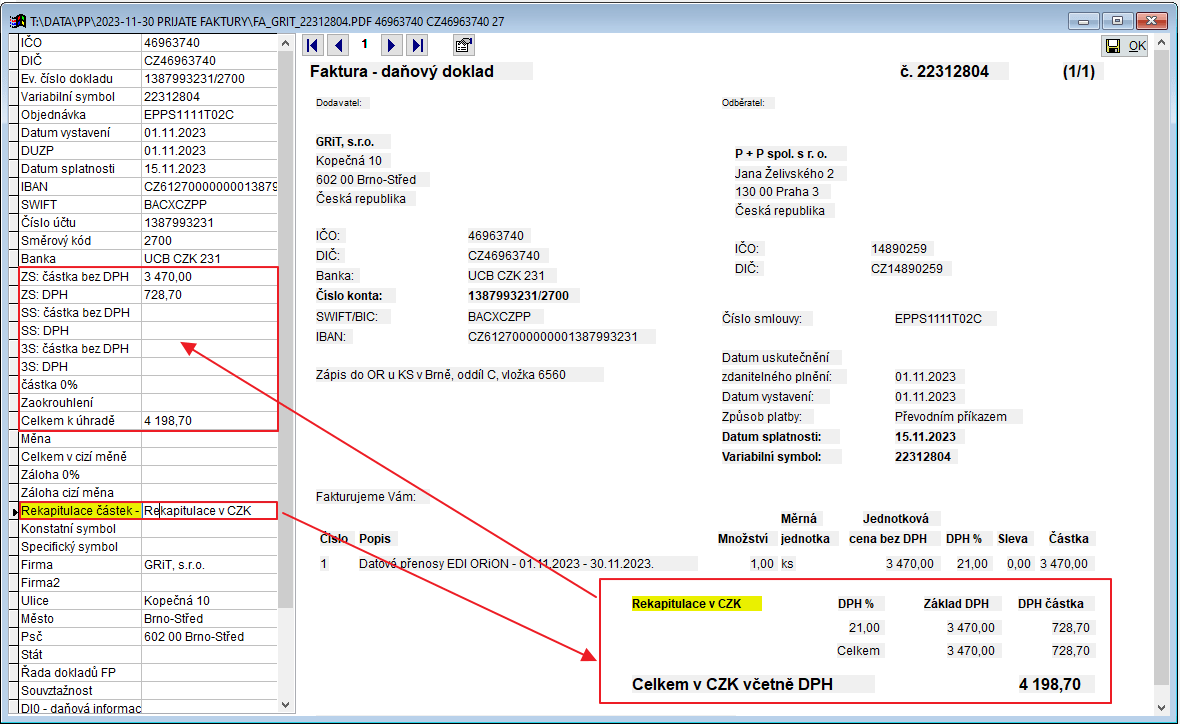Click the field list vertical scrollbar thumb
1180x724 pixels.
coord(285,330)
